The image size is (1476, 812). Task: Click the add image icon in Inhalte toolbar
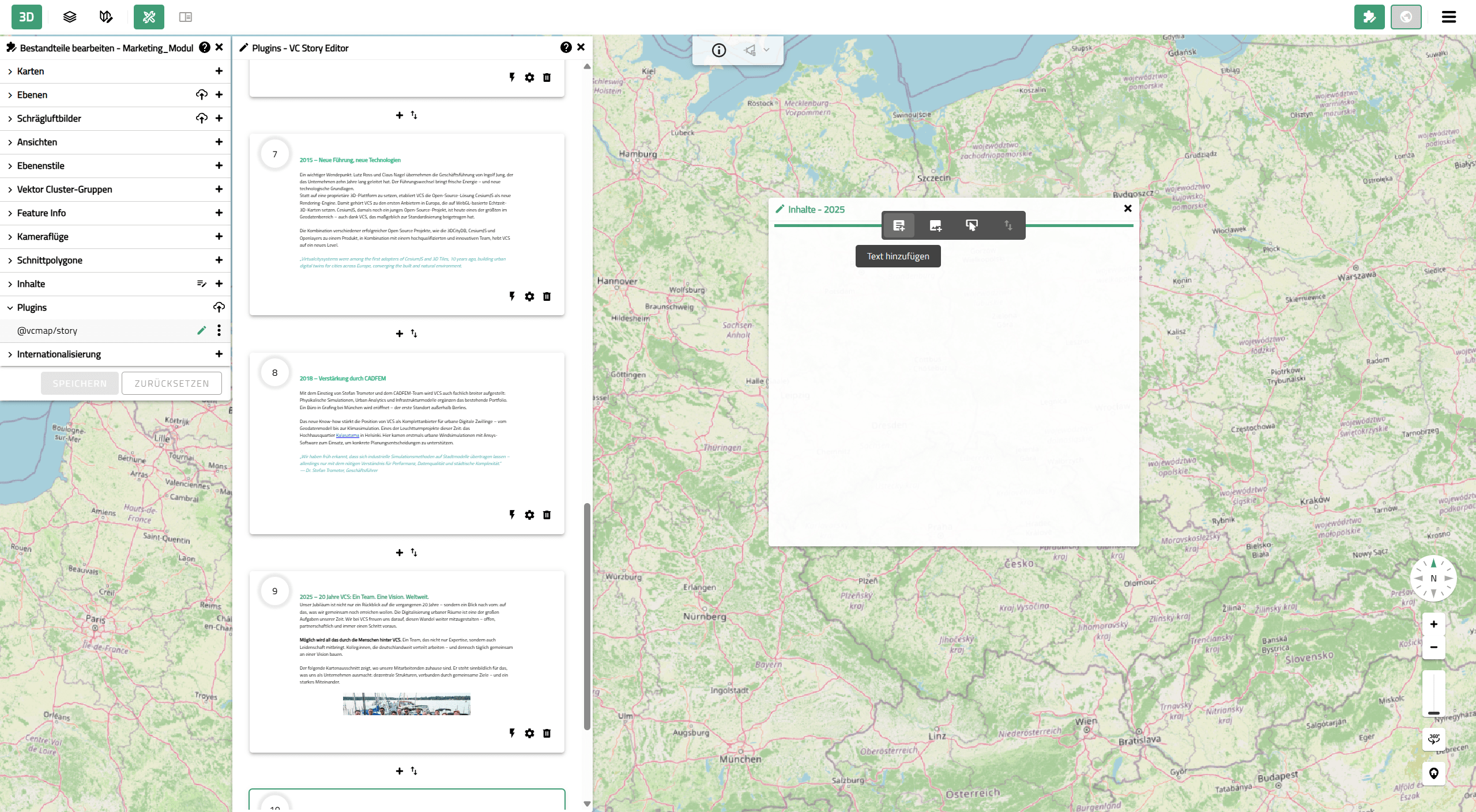(935, 225)
